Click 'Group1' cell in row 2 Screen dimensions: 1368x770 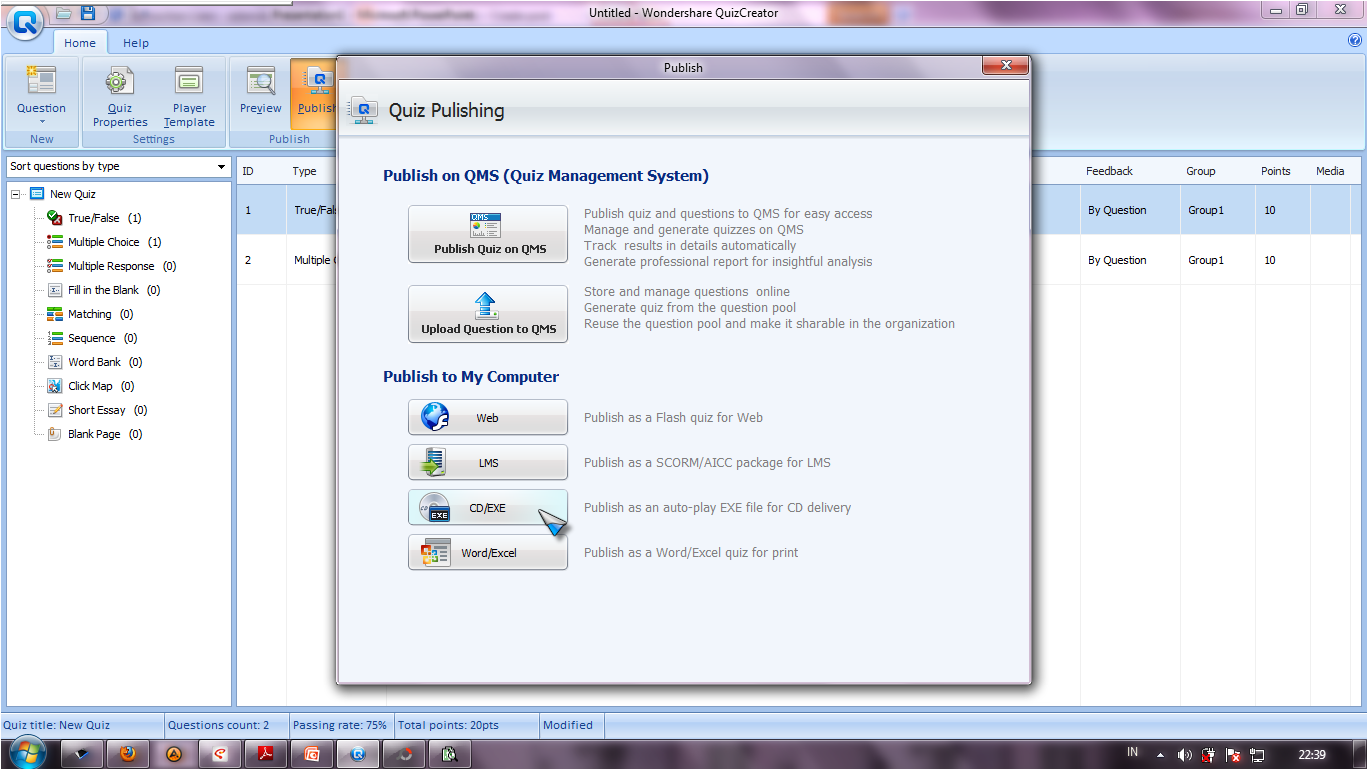tap(1206, 260)
